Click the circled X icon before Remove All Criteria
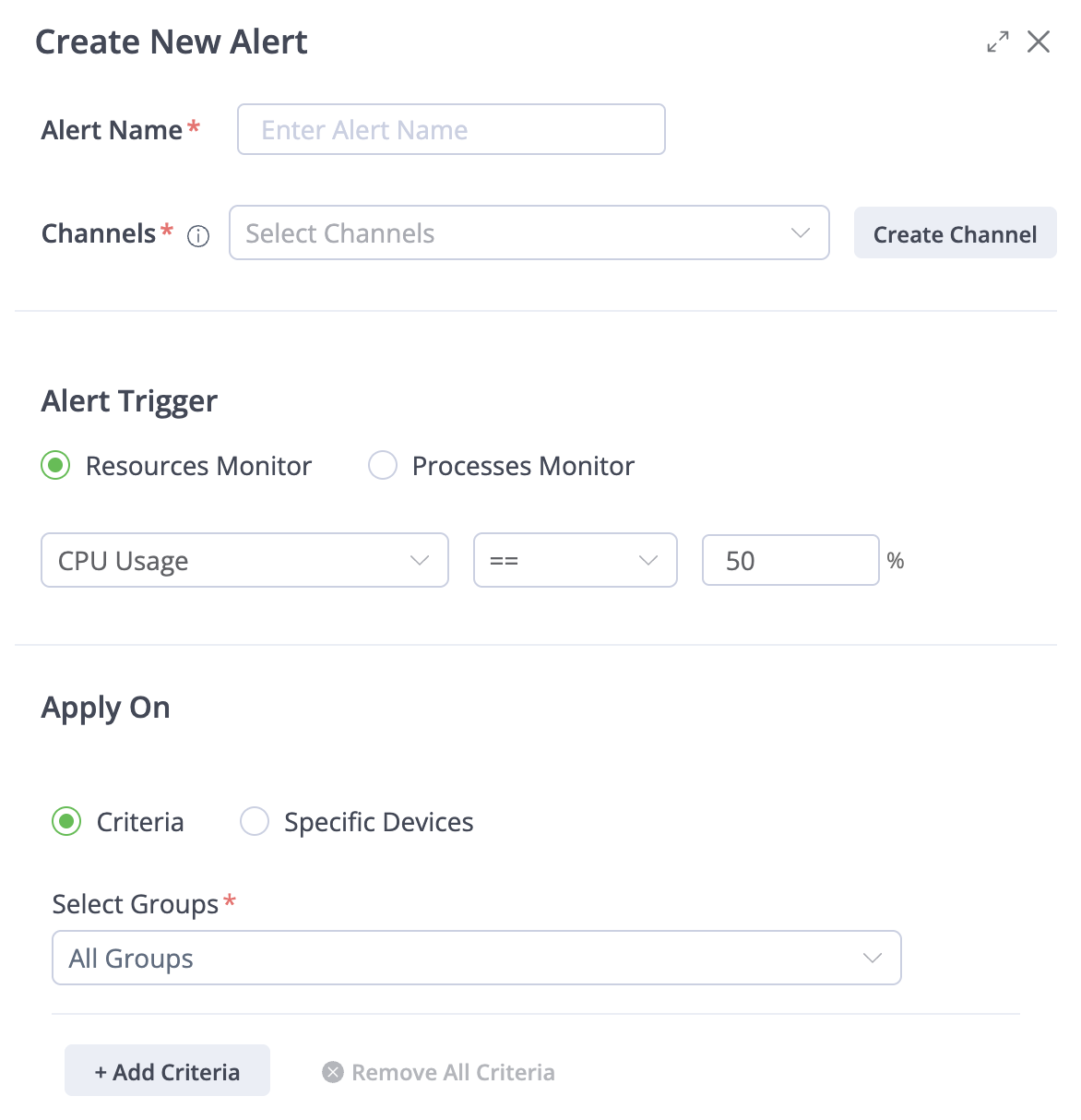This screenshot has width=1081, height=1120. (x=333, y=1072)
